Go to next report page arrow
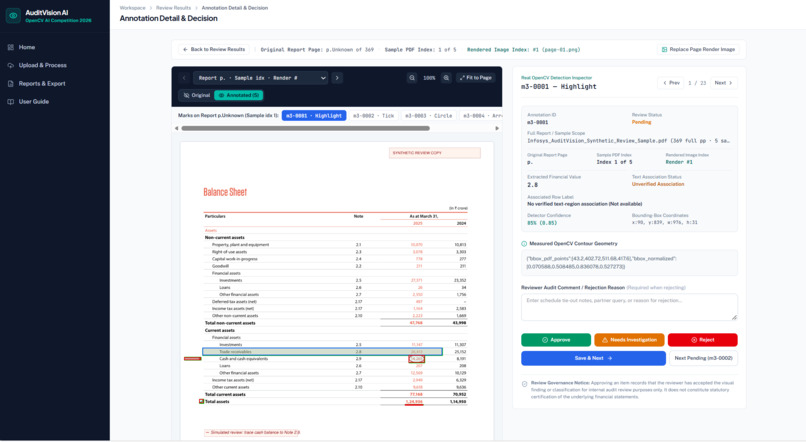Screen dimensions: 806x442 click(337, 78)
